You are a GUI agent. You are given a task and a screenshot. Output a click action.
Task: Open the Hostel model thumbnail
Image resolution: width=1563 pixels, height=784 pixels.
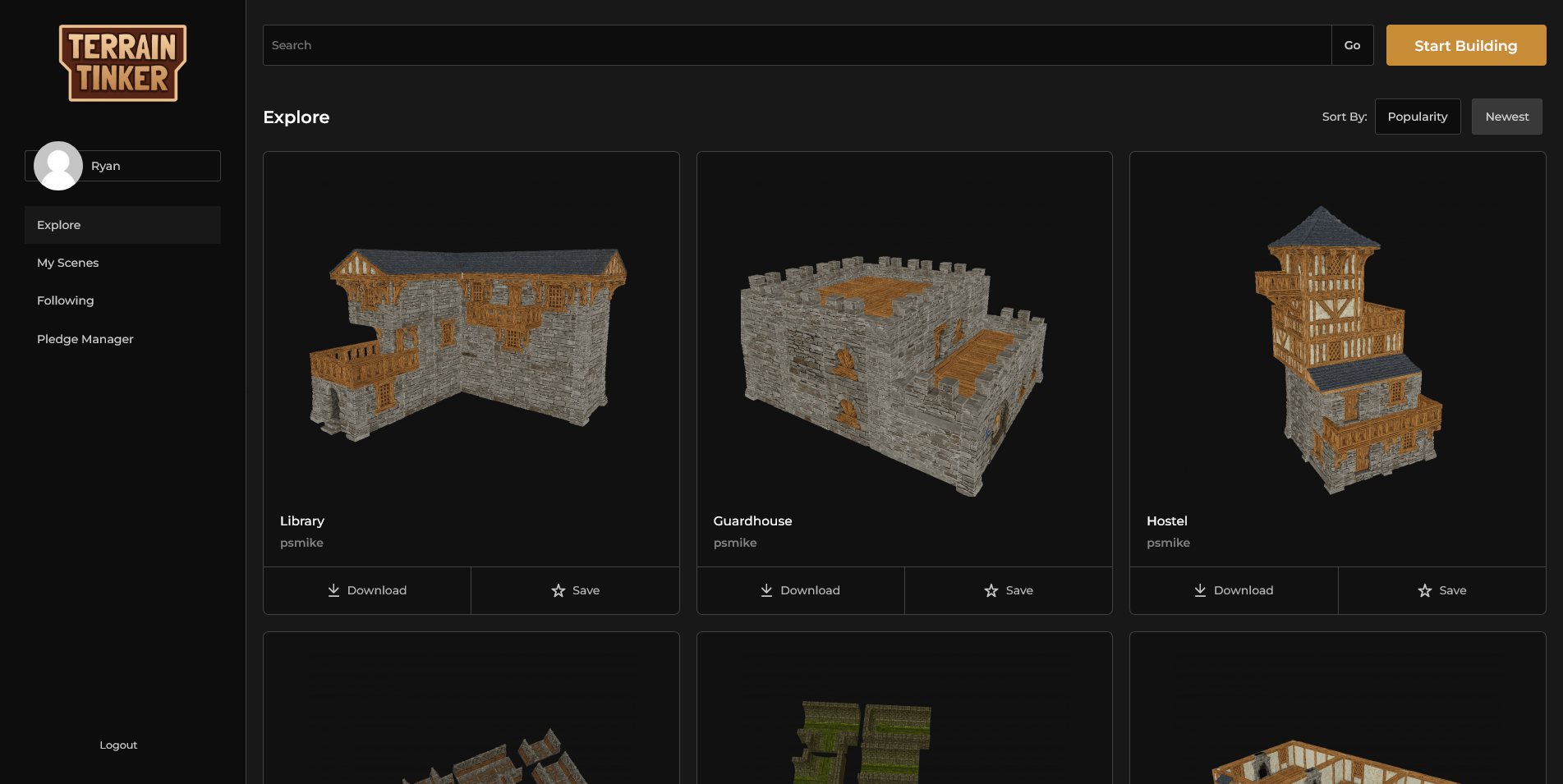pyautogui.click(x=1337, y=349)
